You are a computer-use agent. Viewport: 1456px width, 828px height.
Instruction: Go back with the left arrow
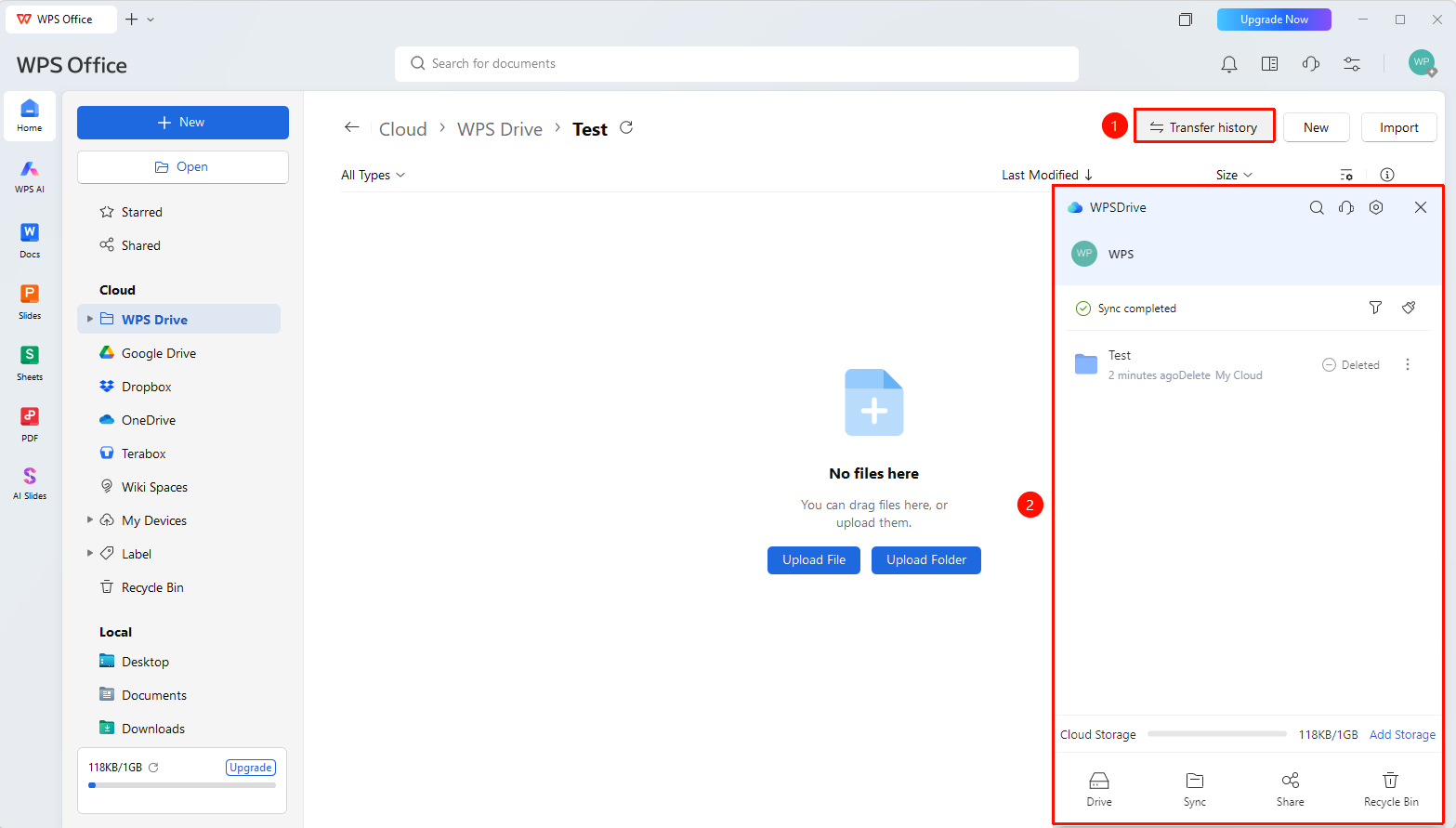point(351,127)
